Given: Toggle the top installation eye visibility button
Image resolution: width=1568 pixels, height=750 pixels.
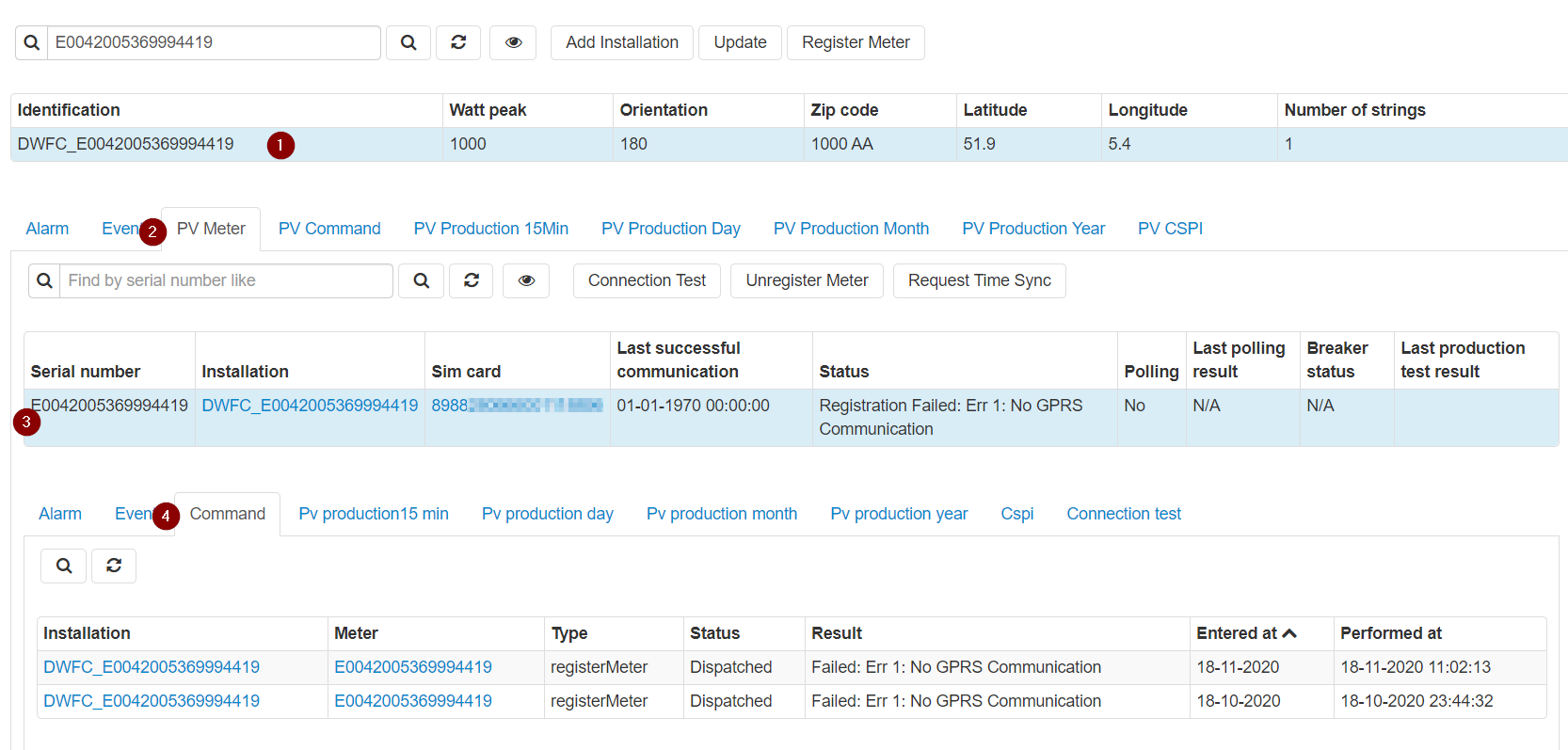Looking at the screenshot, I should pos(513,42).
